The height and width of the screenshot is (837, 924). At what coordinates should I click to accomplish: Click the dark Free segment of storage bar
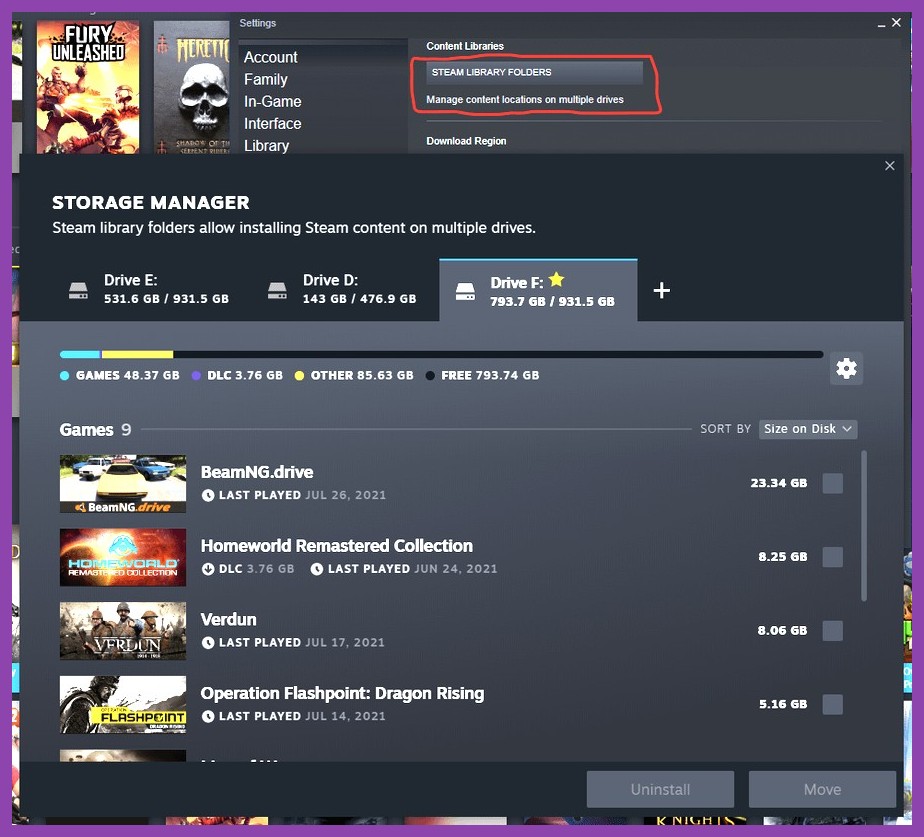point(498,354)
